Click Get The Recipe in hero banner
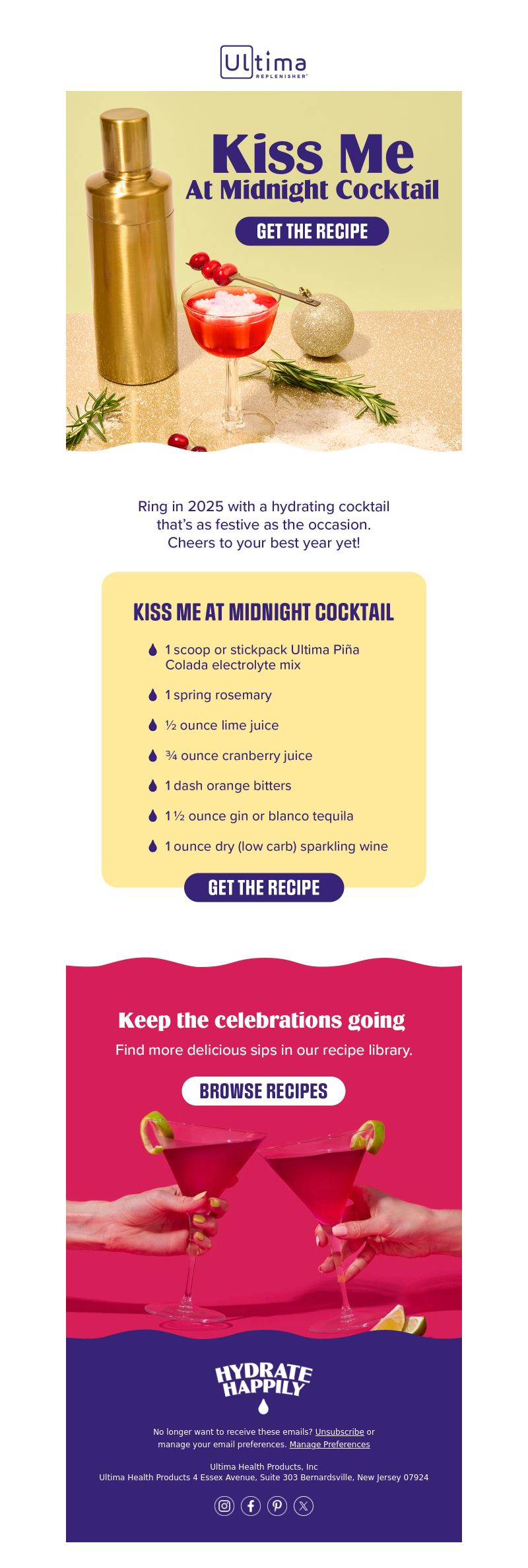 [x=312, y=231]
